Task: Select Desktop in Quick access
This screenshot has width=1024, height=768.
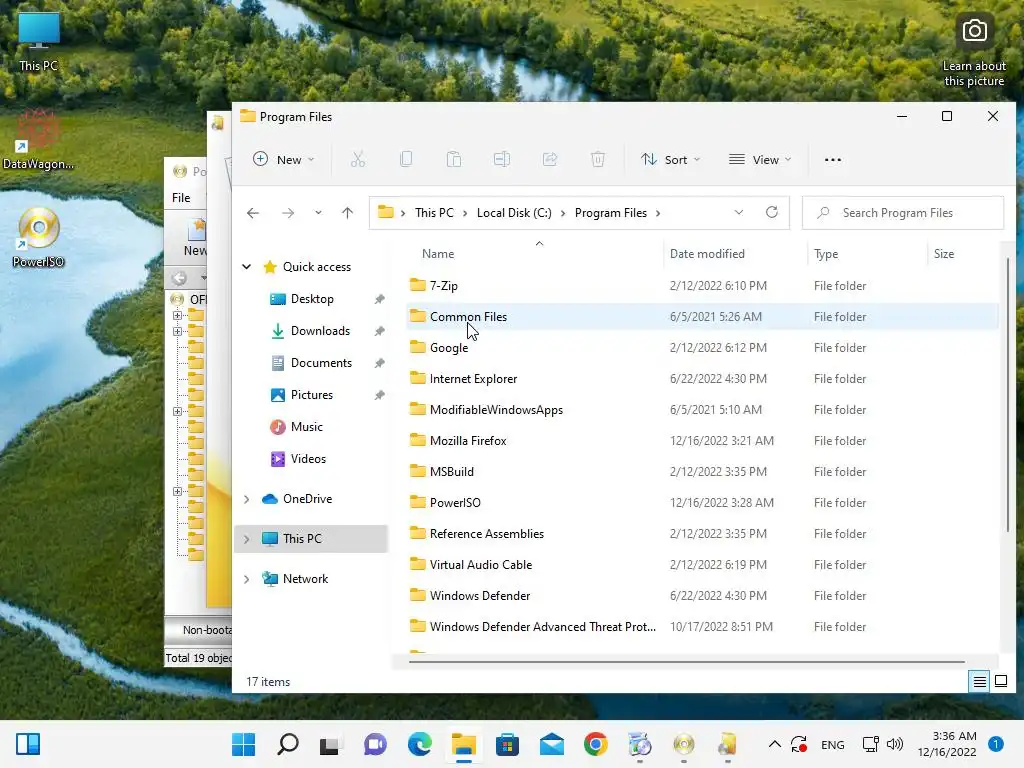Action: tap(312, 299)
